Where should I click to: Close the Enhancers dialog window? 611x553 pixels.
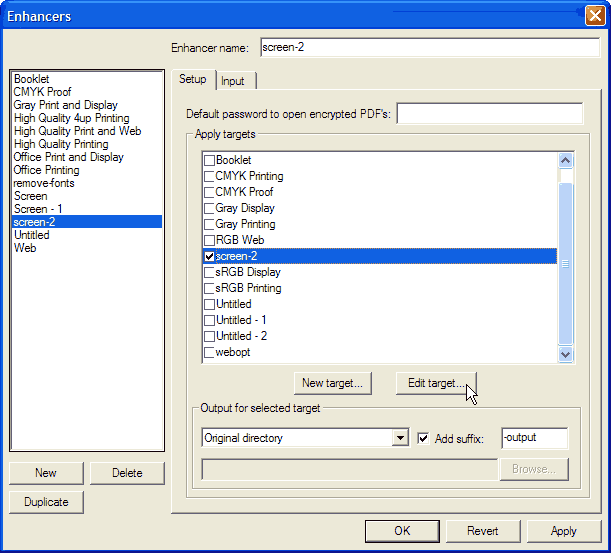pos(594,16)
